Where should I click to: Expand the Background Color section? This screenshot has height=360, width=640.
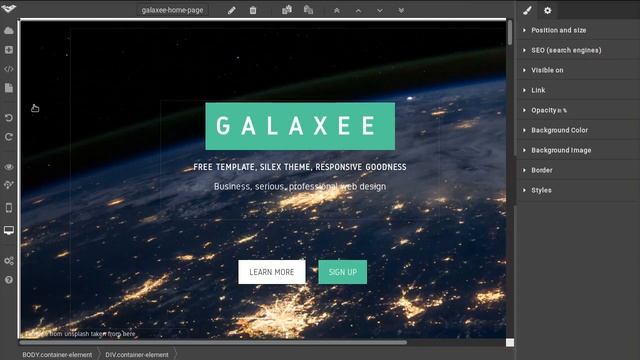[x=578, y=130]
